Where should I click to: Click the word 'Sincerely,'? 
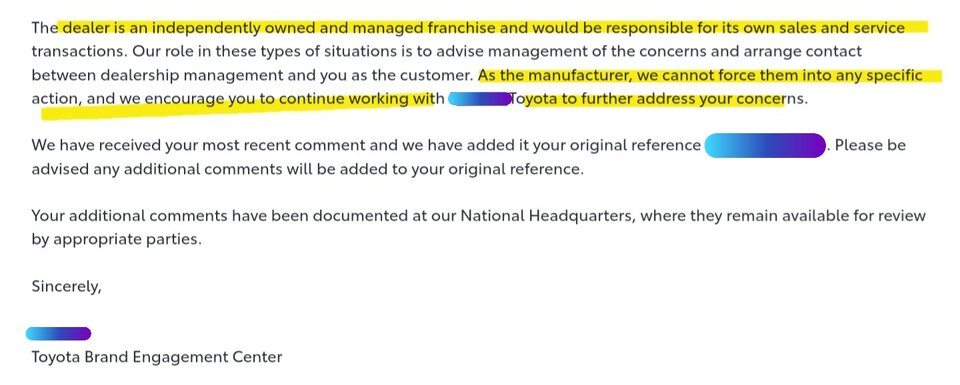[x=66, y=286]
